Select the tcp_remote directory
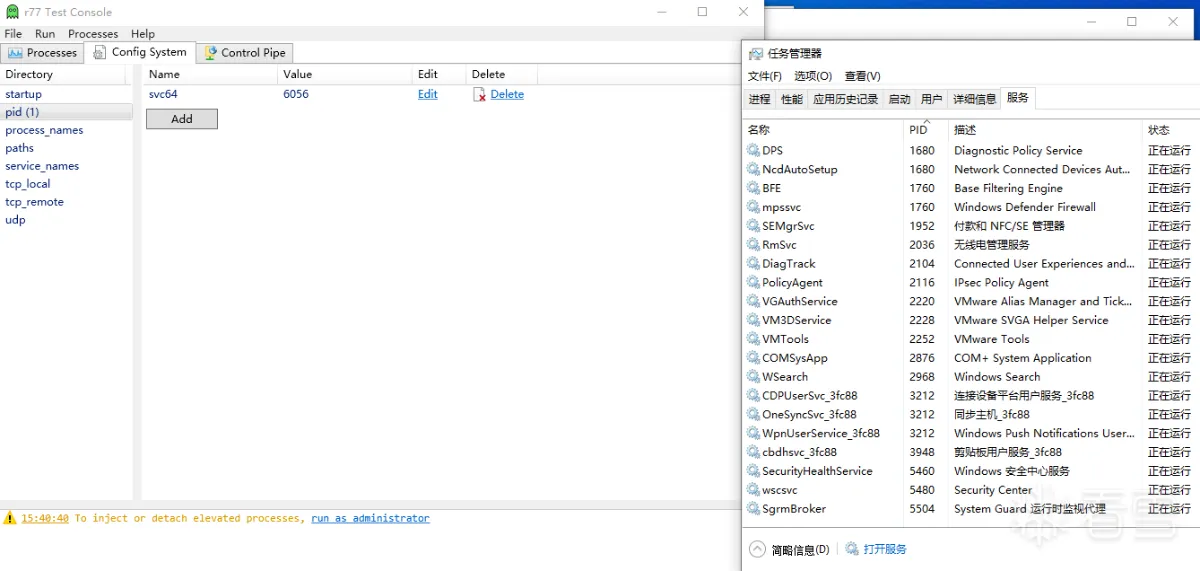This screenshot has height=571, width=1200. (34, 202)
